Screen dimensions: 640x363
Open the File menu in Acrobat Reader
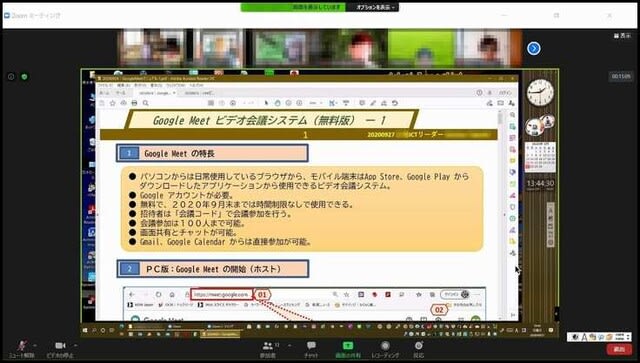(105, 85)
